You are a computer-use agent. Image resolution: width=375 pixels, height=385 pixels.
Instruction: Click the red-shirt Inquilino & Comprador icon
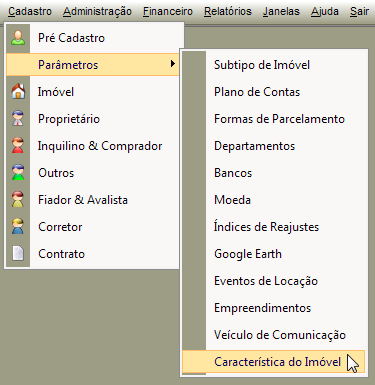point(18,146)
